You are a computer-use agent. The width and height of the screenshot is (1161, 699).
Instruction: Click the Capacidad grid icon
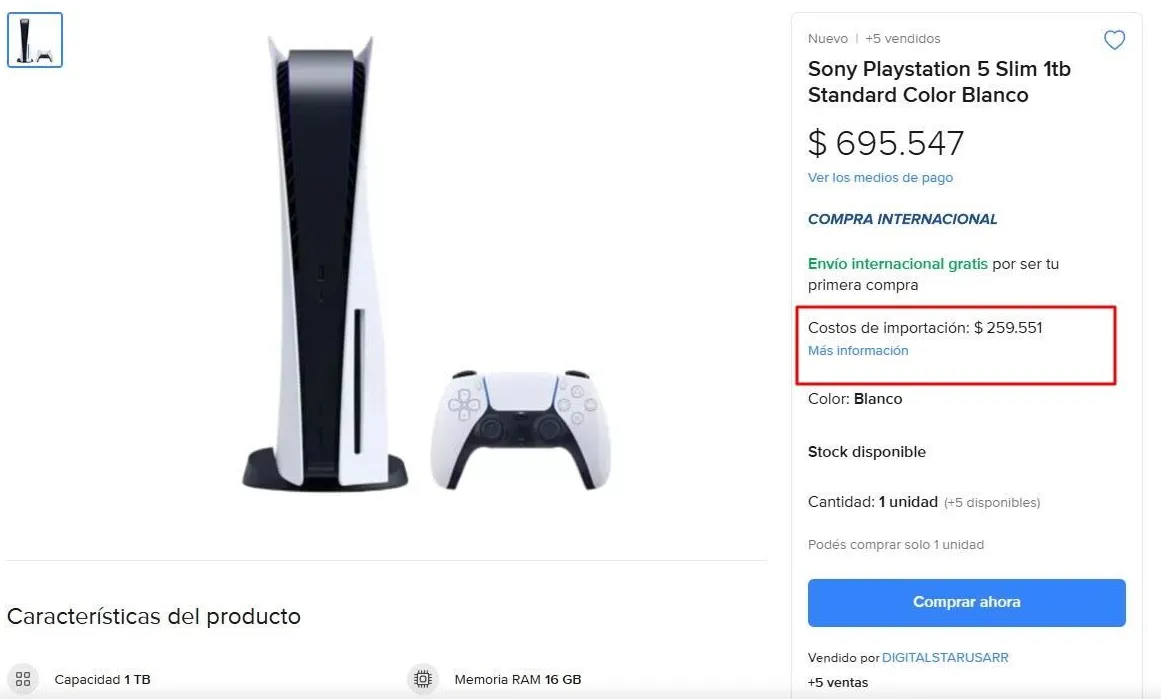point(22,679)
